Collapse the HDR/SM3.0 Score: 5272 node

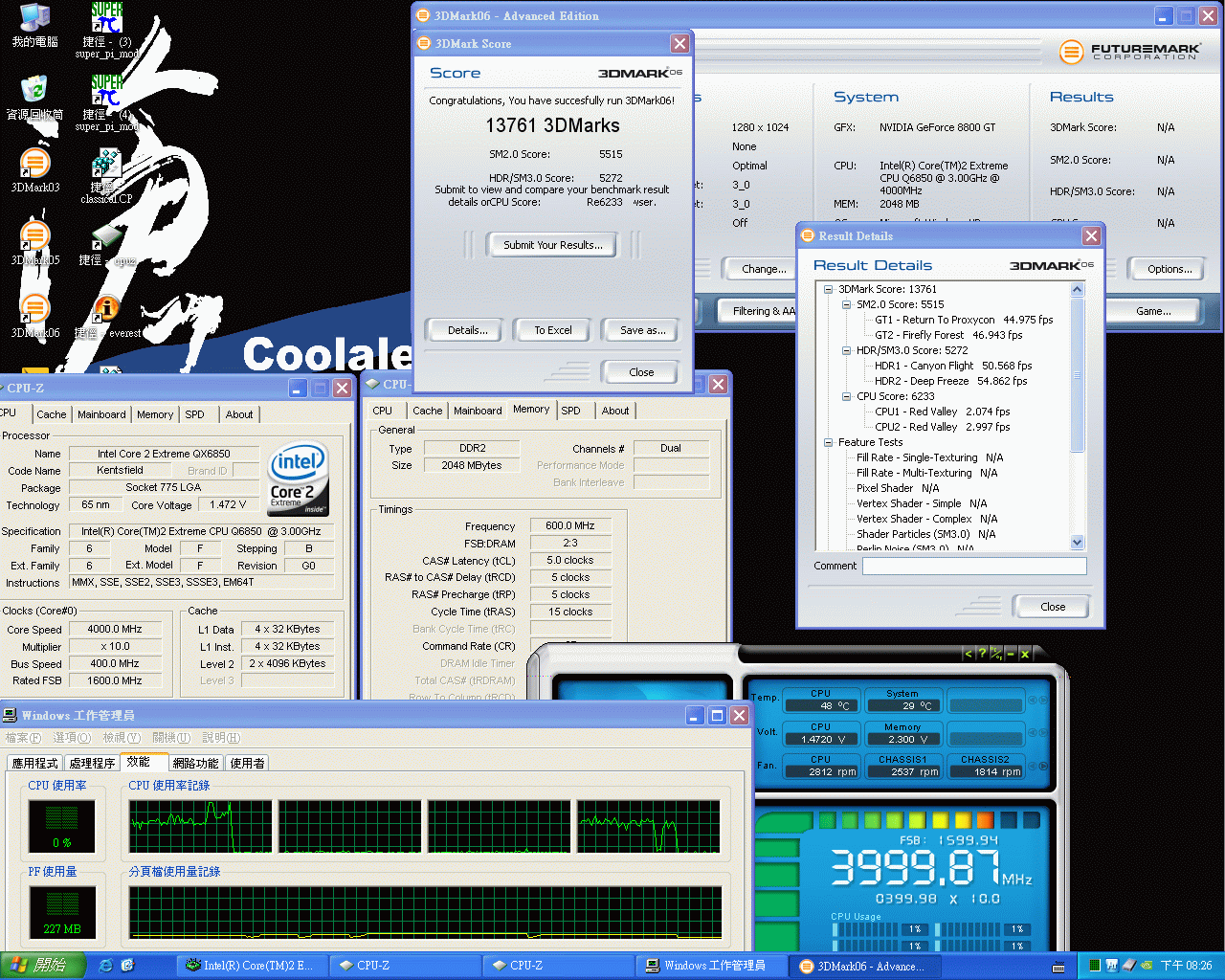[x=847, y=350]
